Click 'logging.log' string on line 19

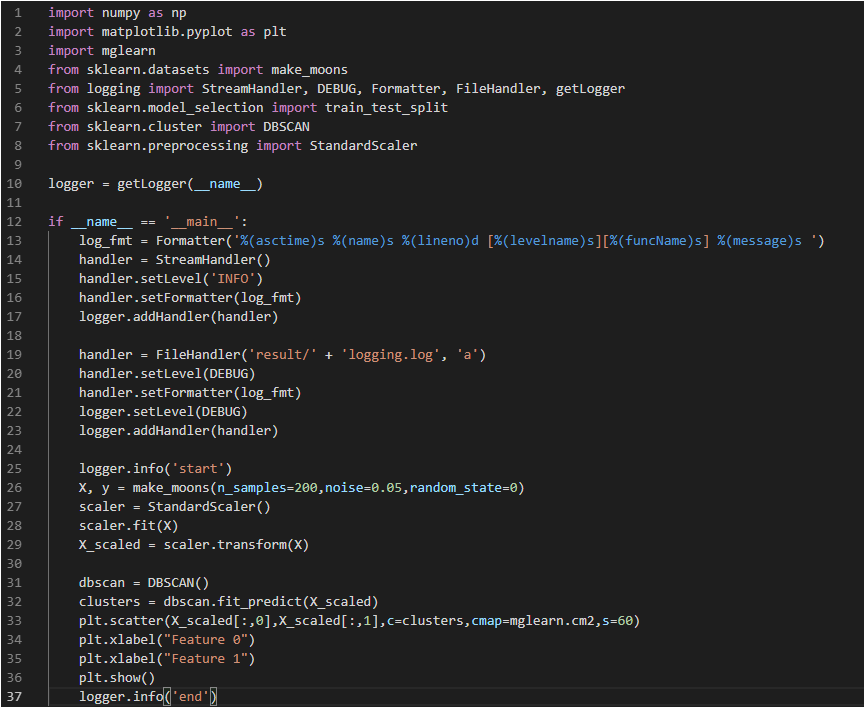pyautogui.click(x=390, y=355)
